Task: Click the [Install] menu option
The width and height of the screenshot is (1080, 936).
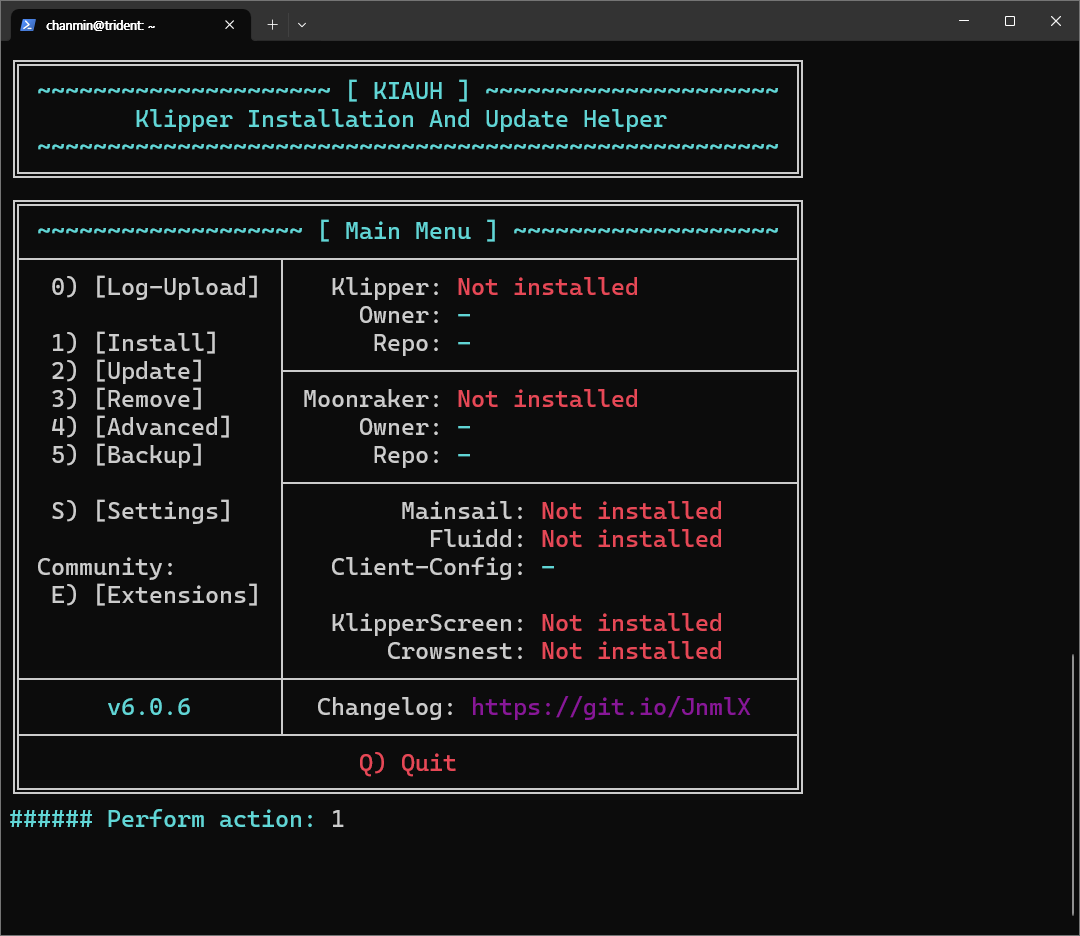Action: pyautogui.click(x=155, y=344)
